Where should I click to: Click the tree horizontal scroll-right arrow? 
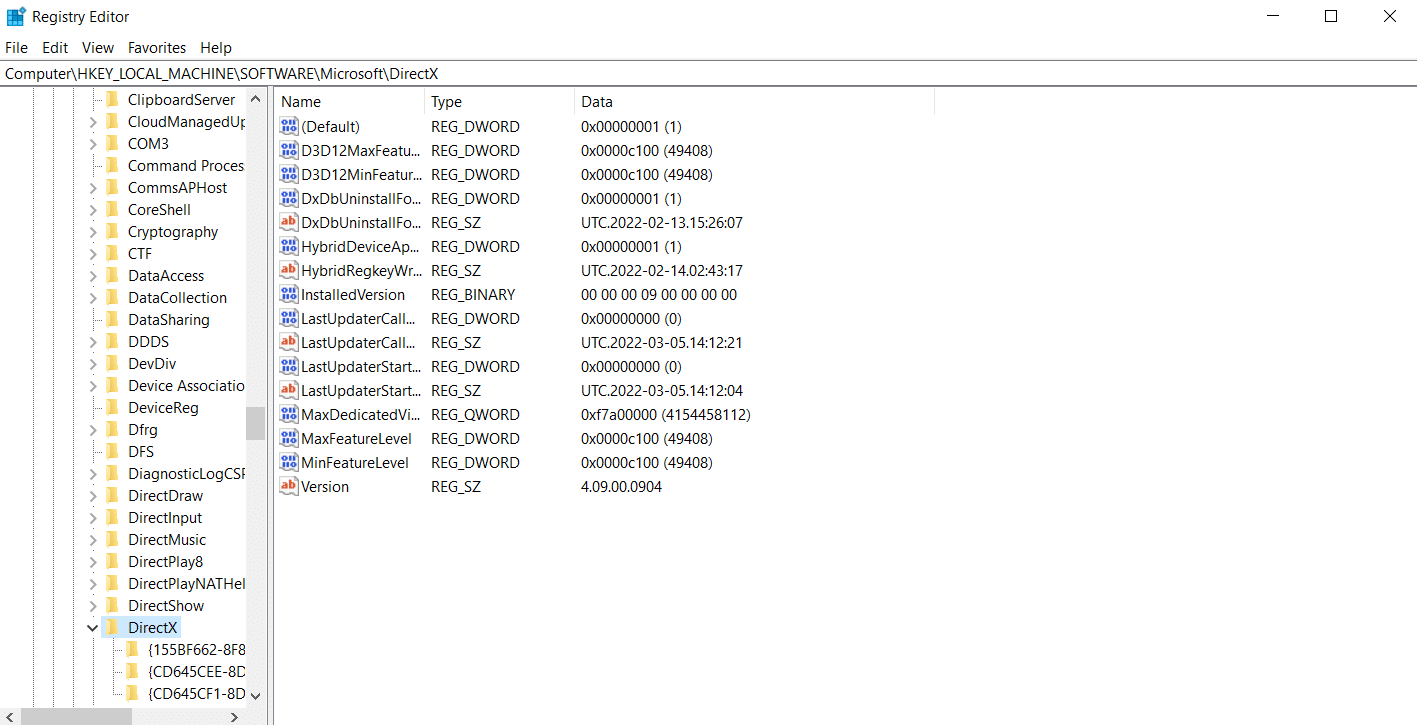pos(235,716)
